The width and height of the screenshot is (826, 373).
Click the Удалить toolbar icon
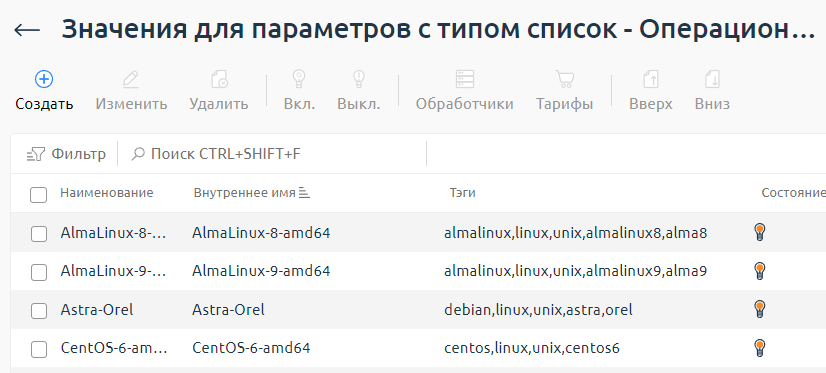219,79
